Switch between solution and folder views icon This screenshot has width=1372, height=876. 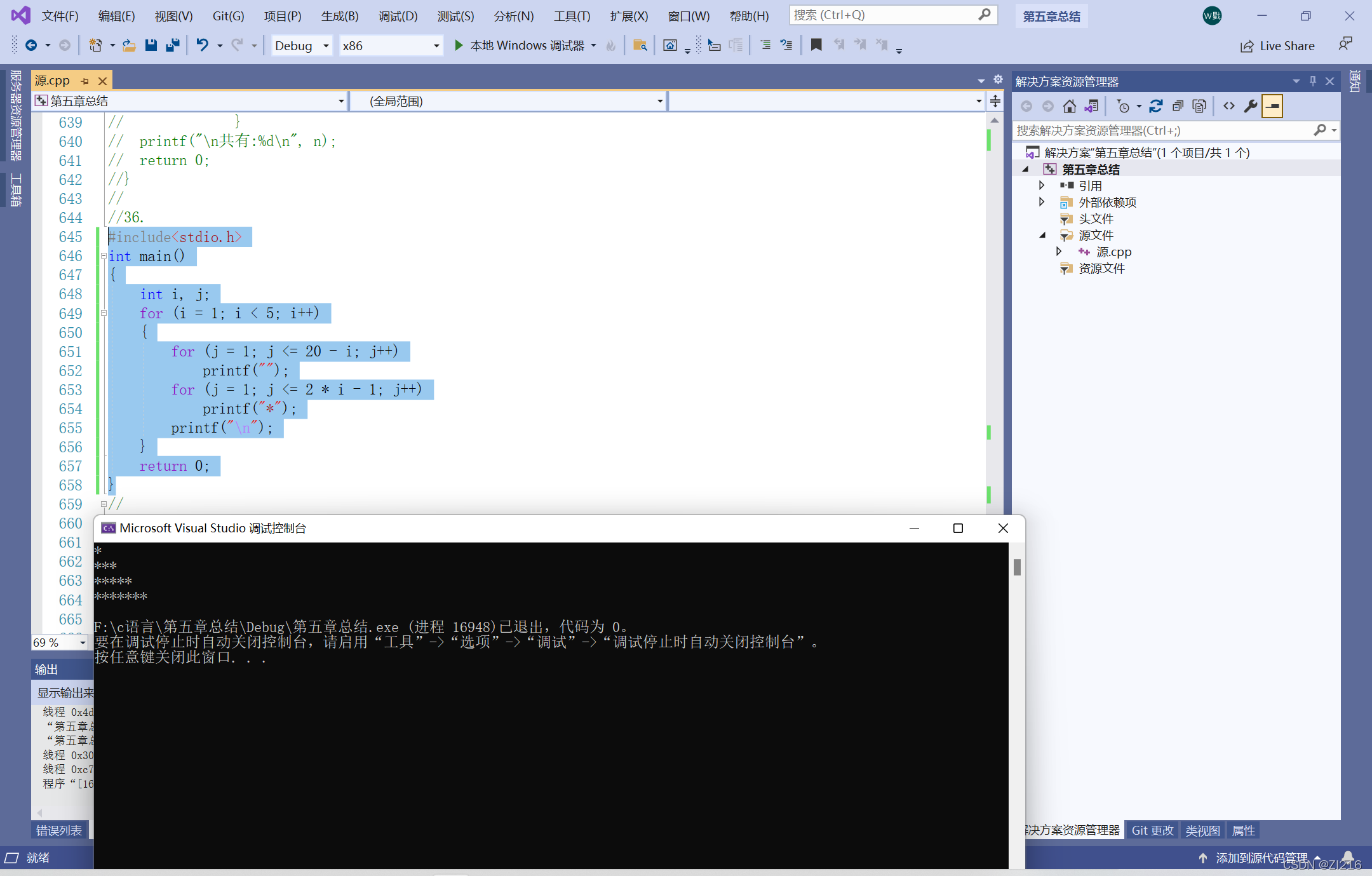click(1091, 106)
